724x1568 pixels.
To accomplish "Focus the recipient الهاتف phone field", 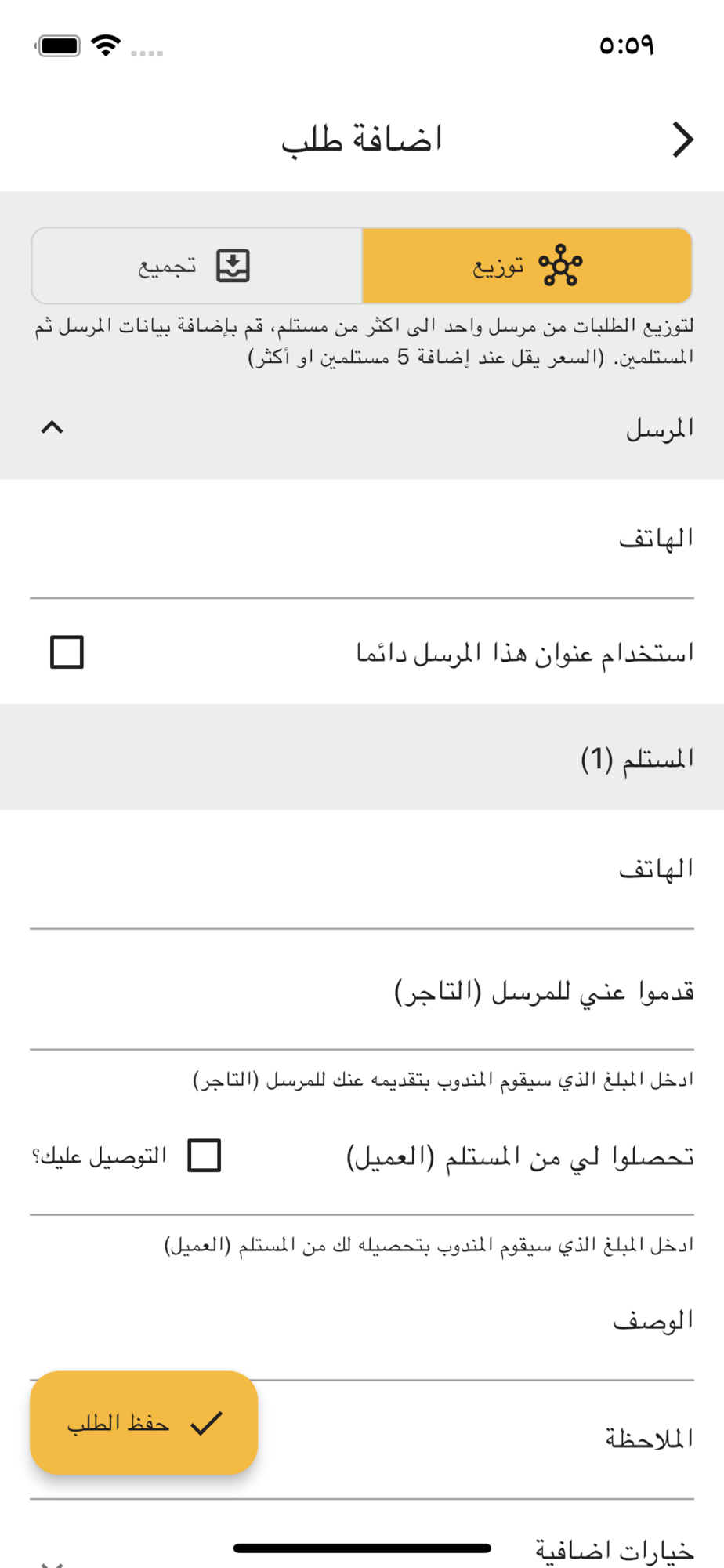I will pos(362,869).
